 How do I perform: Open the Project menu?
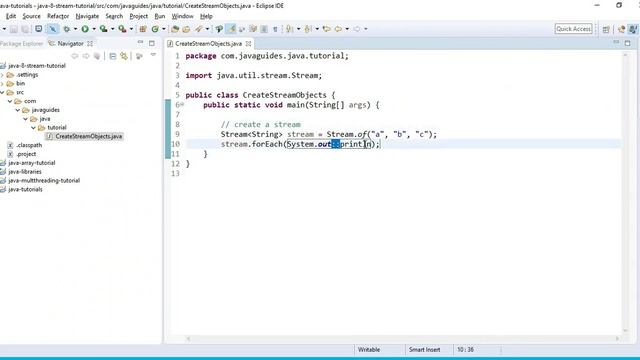coord(138,16)
